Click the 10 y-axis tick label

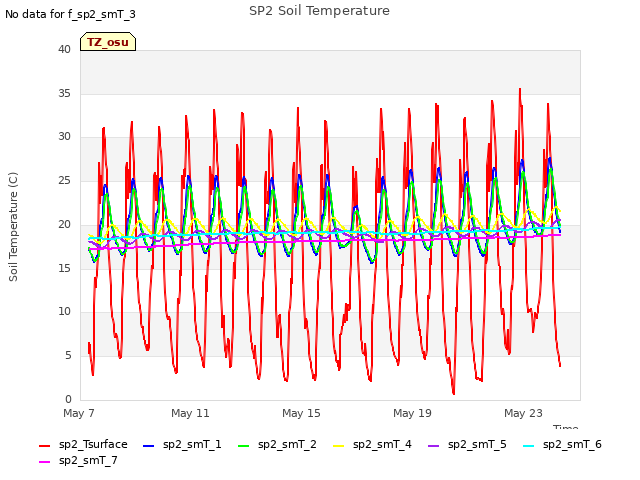tap(64, 312)
